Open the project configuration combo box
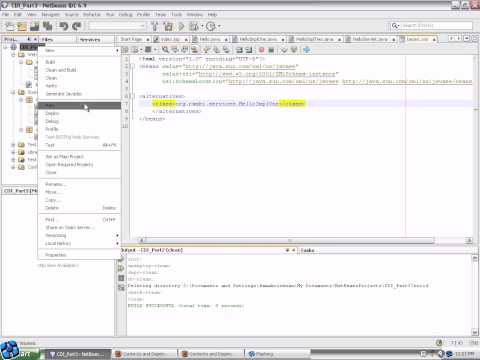 pos(117,26)
